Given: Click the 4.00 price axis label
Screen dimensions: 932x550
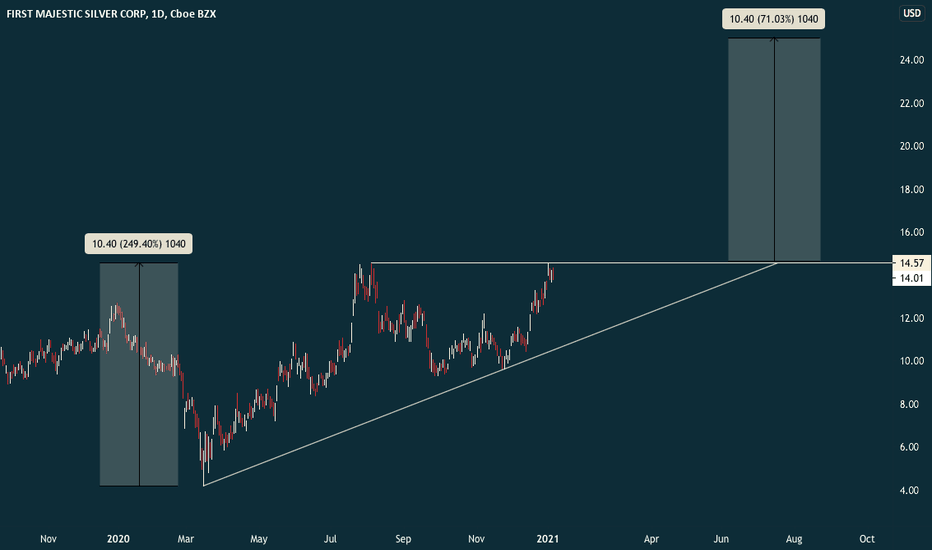Looking at the screenshot, I should tap(909, 491).
